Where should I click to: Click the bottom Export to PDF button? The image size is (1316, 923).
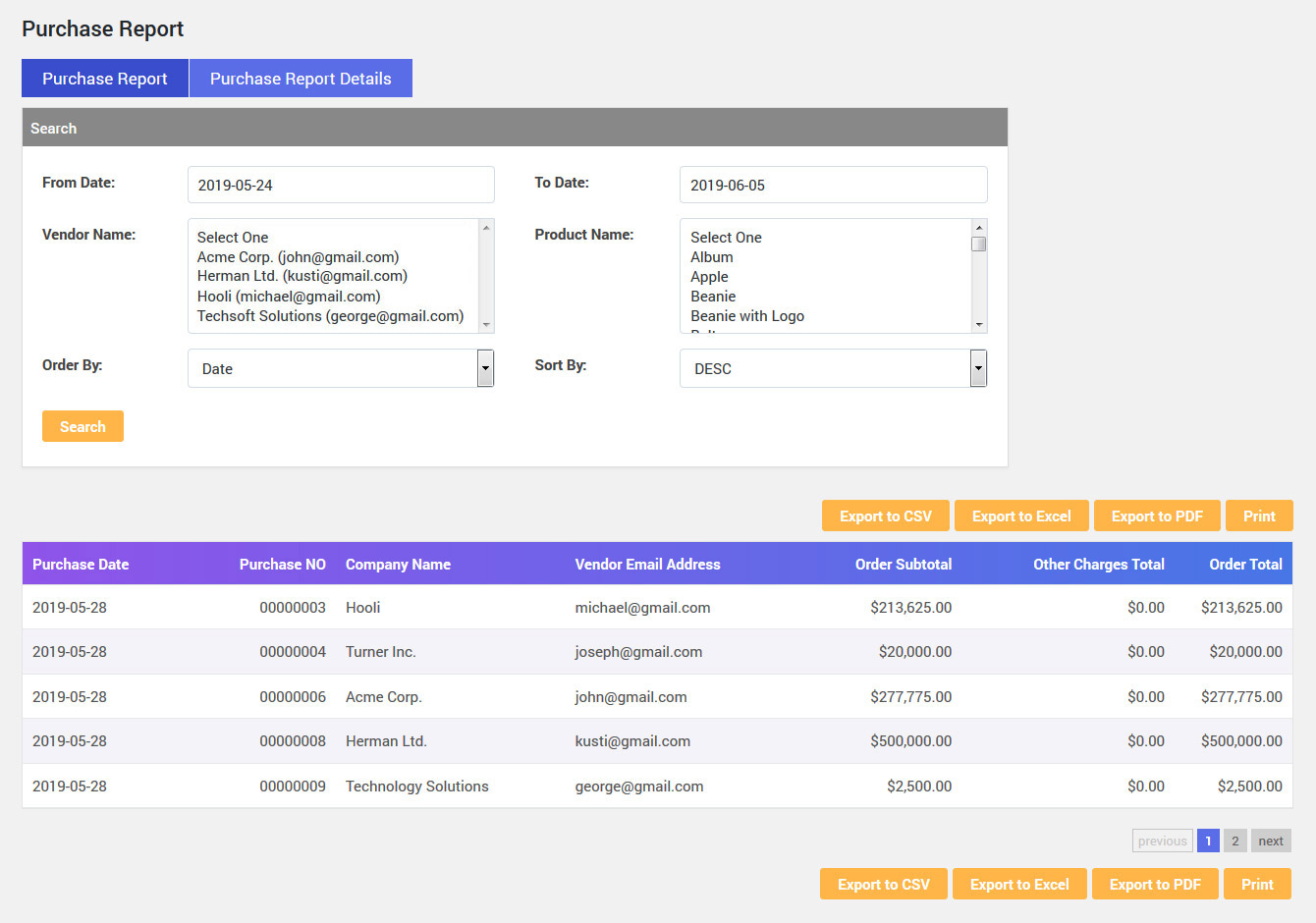click(1155, 885)
